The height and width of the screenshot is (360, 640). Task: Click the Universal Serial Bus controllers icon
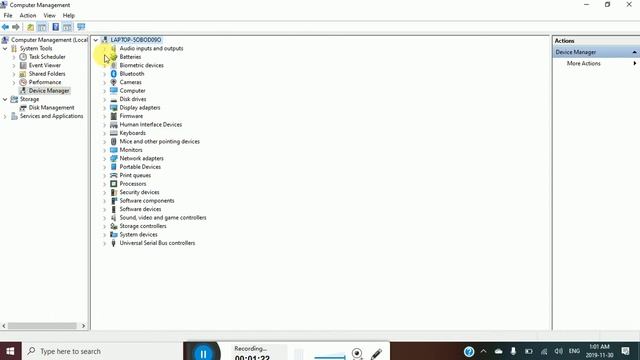(114, 243)
